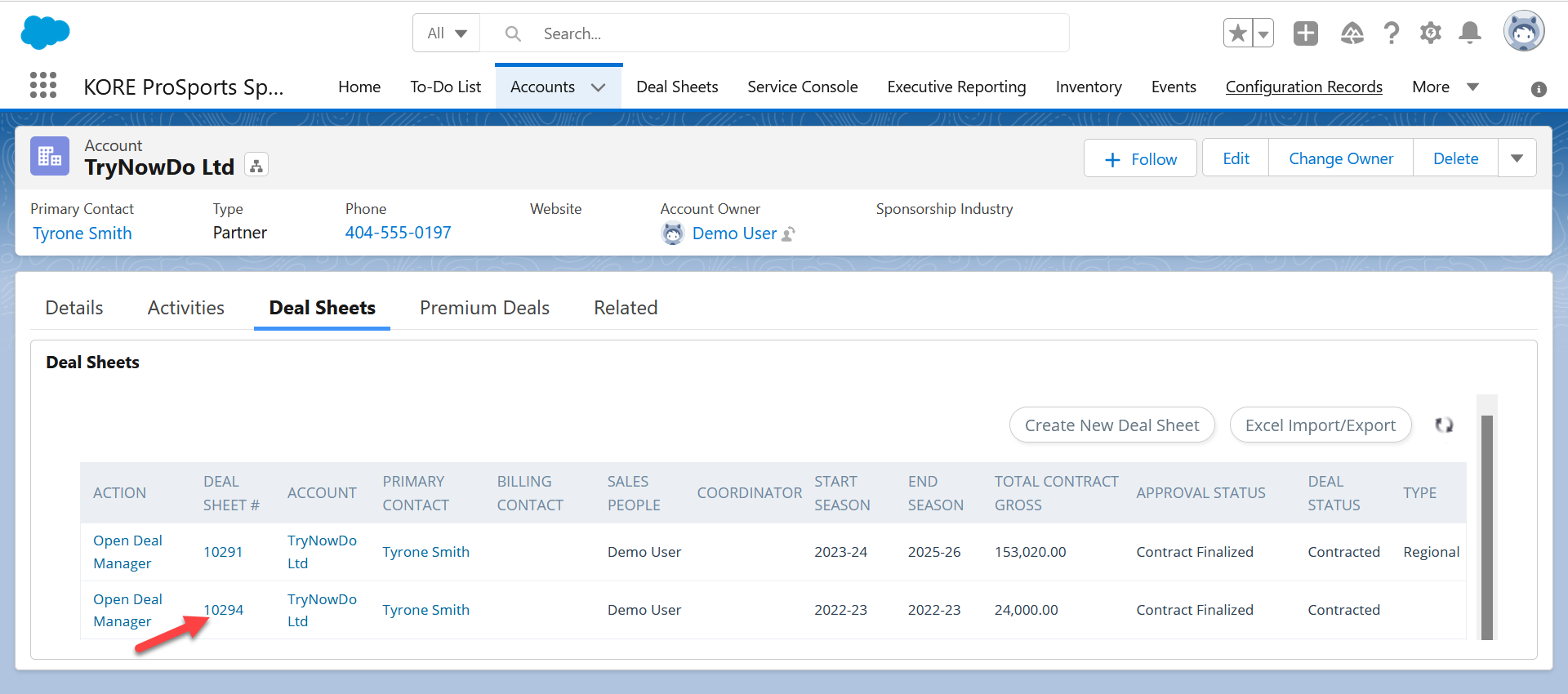Image resolution: width=1568 pixels, height=694 pixels.
Task: Switch to the Activities record tab
Action: [x=186, y=308]
